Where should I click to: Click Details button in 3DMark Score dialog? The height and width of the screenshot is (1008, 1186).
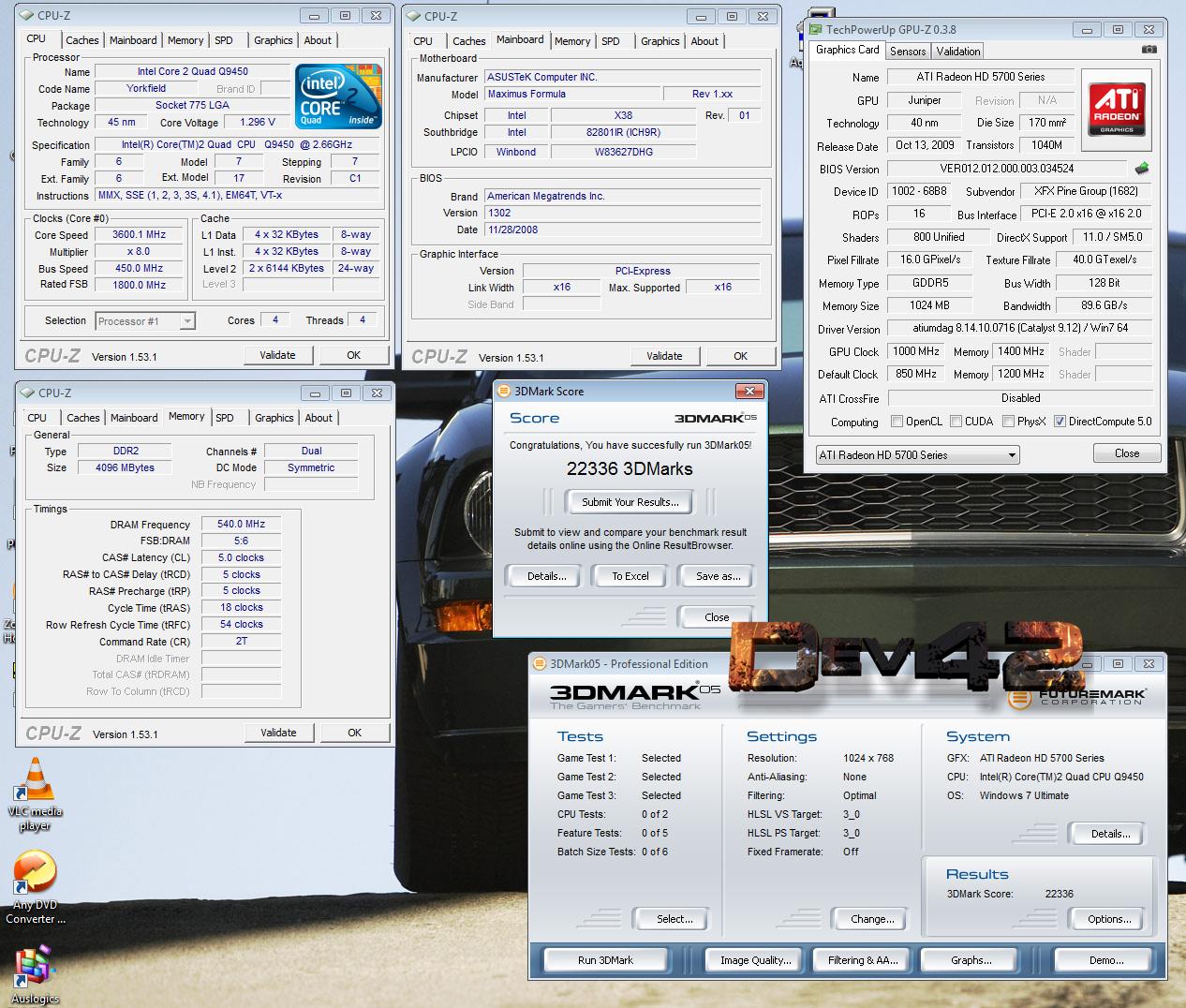[546, 576]
